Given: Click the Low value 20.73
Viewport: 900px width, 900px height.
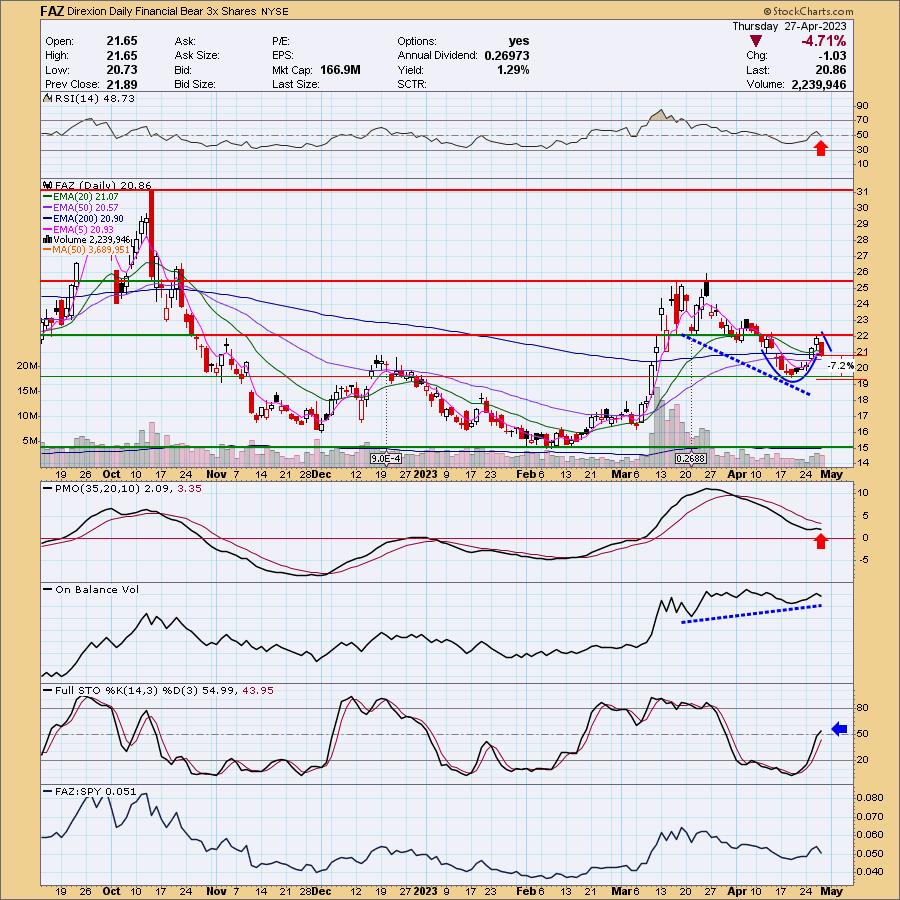Looking at the screenshot, I should tap(122, 69).
